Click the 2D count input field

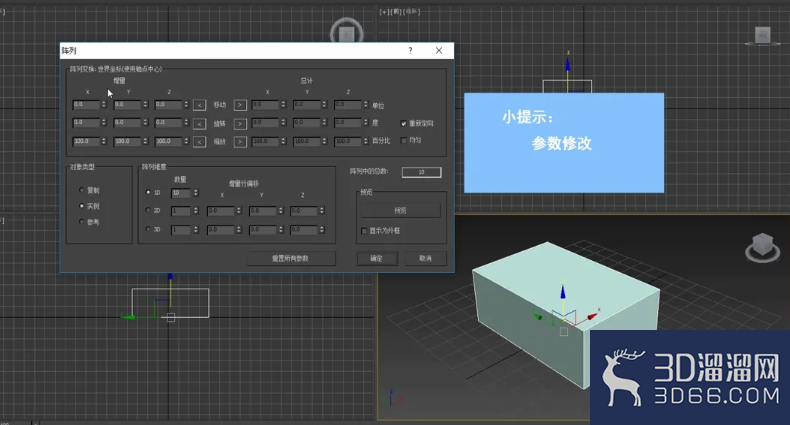click(181, 211)
